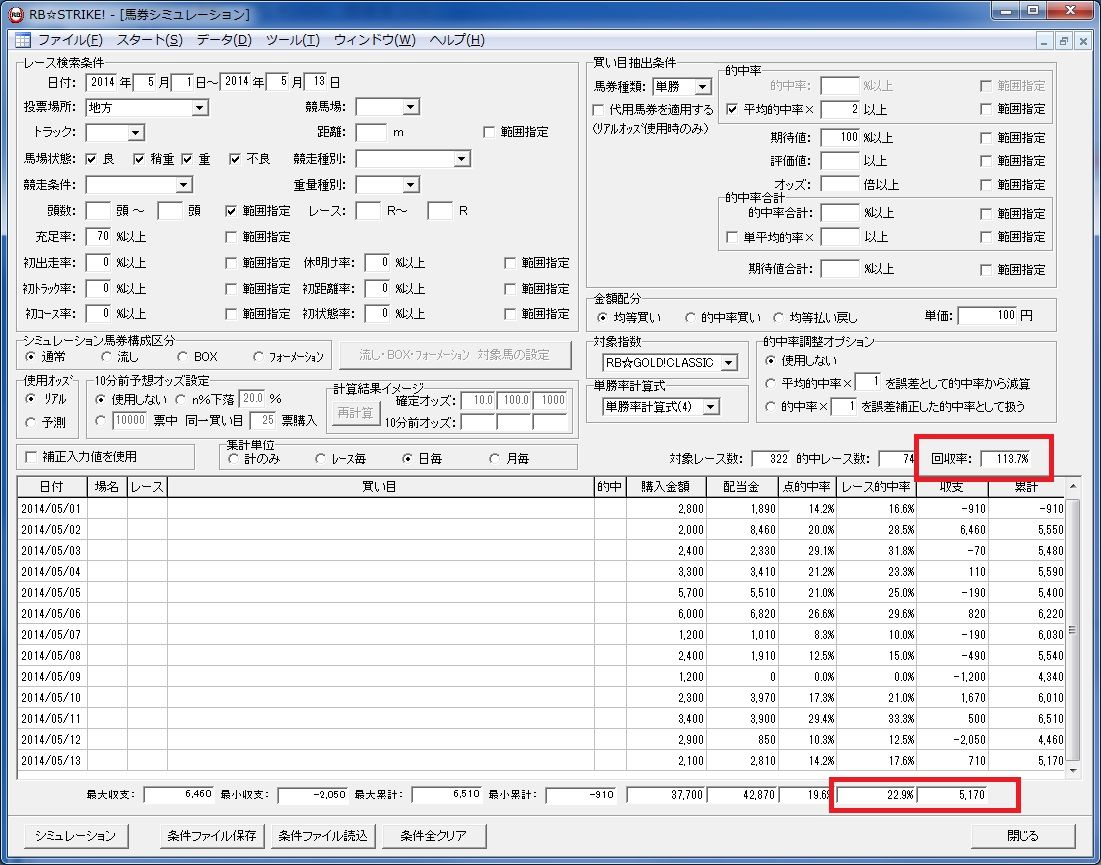Click the 単価 input field showing 100
The height and width of the screenshot is (865, 1101).
tap(988, 316)
